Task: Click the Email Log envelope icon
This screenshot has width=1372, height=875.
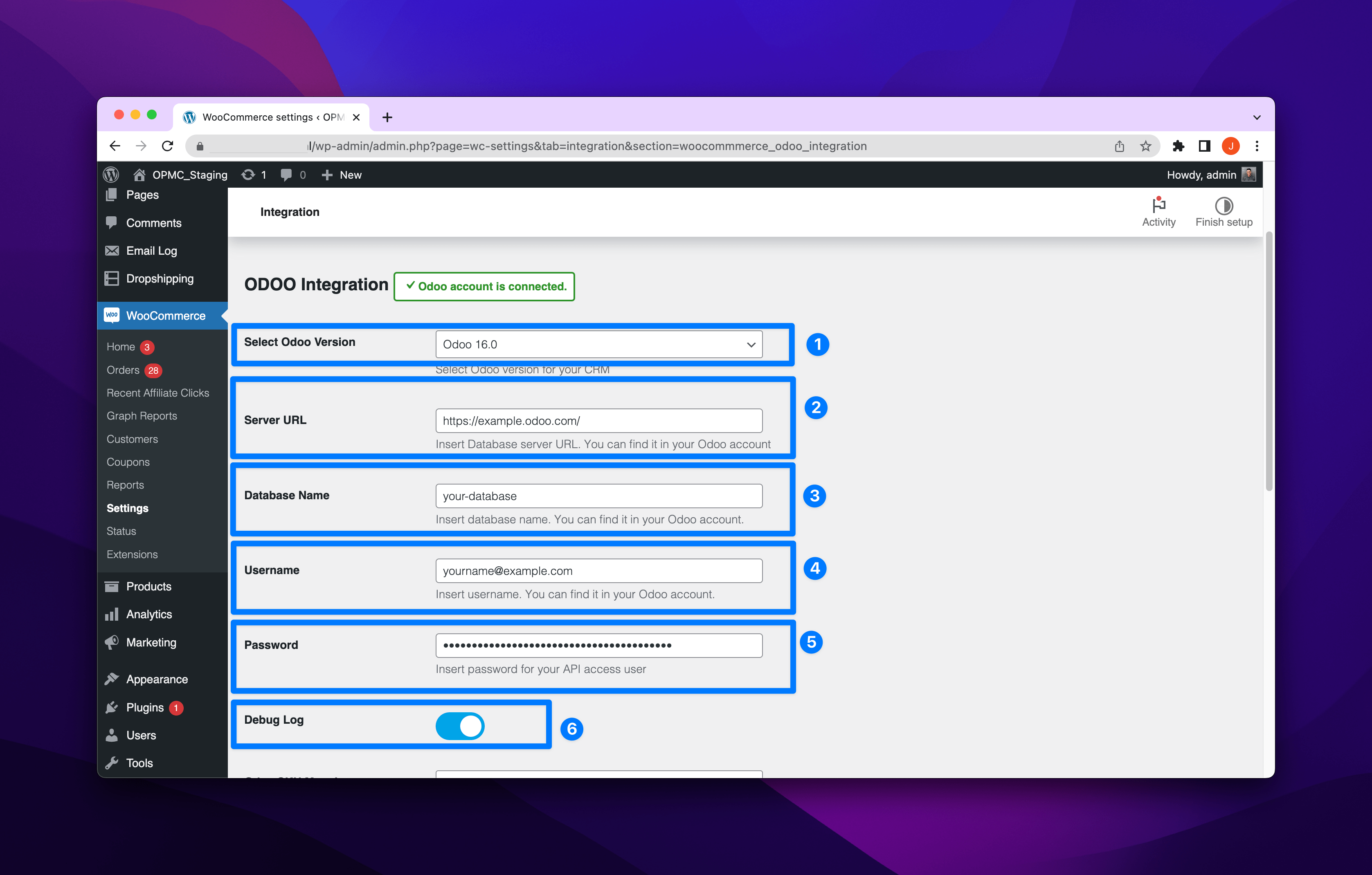Action: 112,250
